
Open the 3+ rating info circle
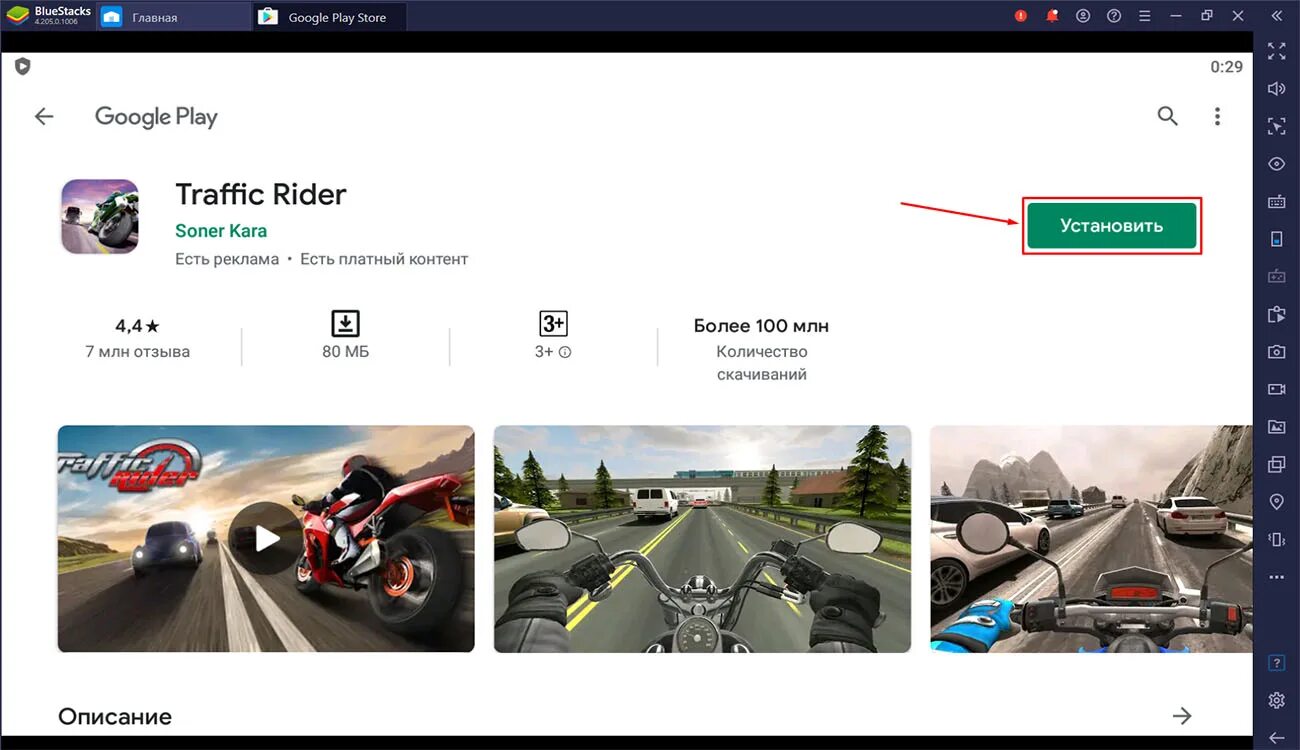565,352
